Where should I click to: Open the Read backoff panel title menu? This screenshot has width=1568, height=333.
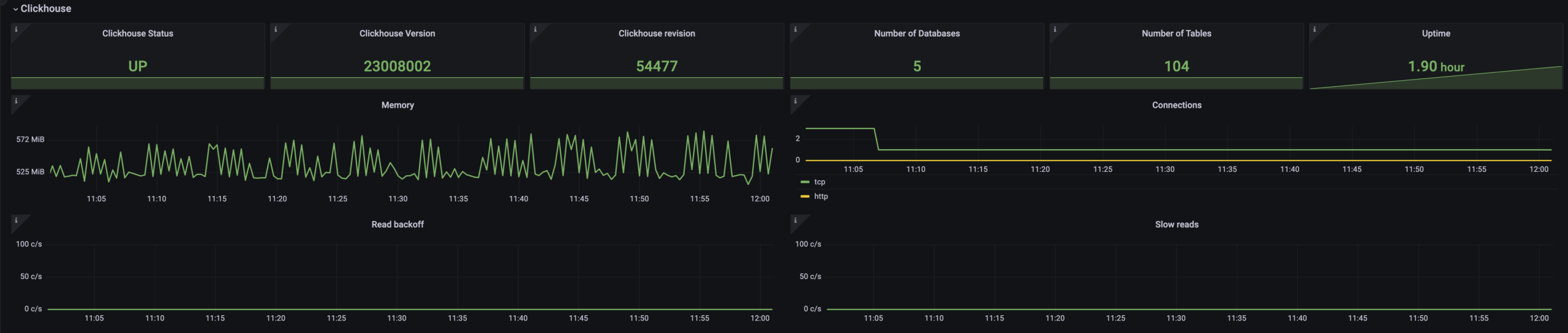398,225
